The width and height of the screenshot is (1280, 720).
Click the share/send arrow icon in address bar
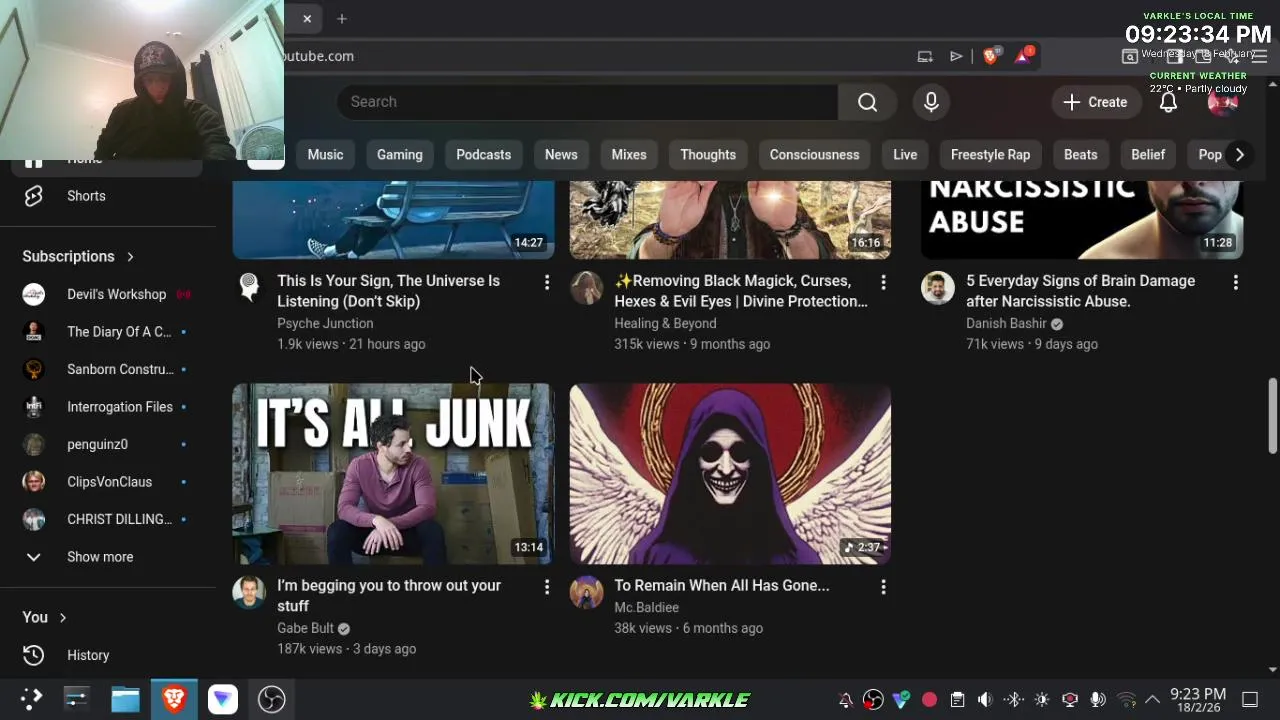pos(956,56)
